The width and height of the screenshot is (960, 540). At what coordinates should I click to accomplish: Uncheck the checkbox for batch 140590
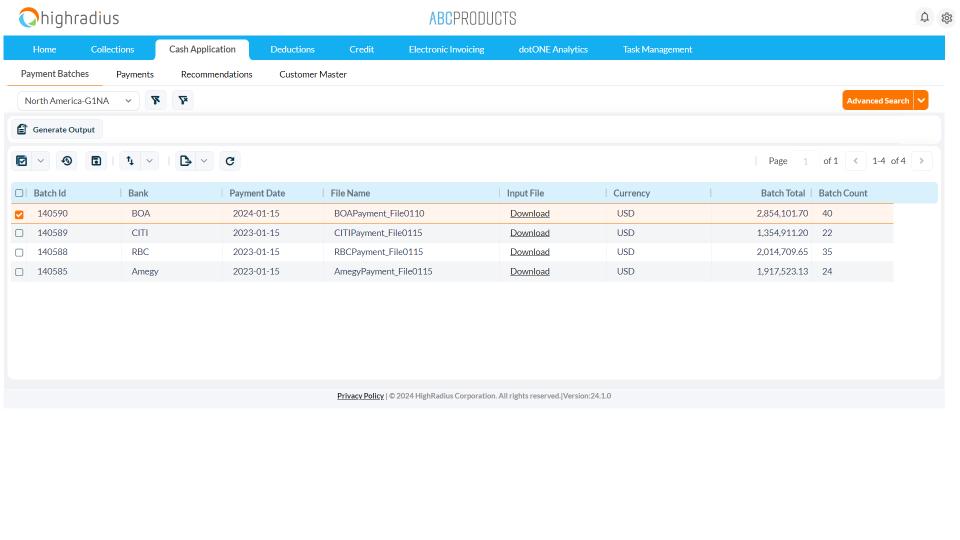19,214
